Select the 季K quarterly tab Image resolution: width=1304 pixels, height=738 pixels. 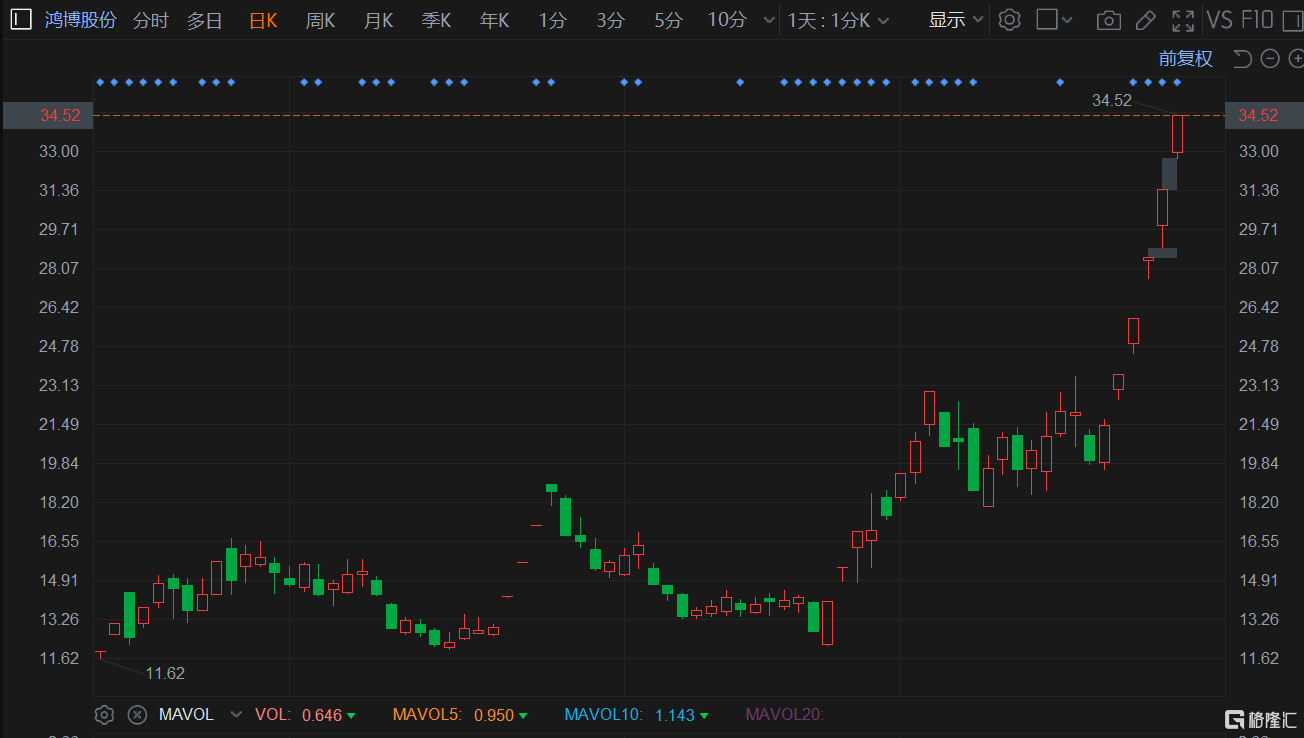(437, 20)
